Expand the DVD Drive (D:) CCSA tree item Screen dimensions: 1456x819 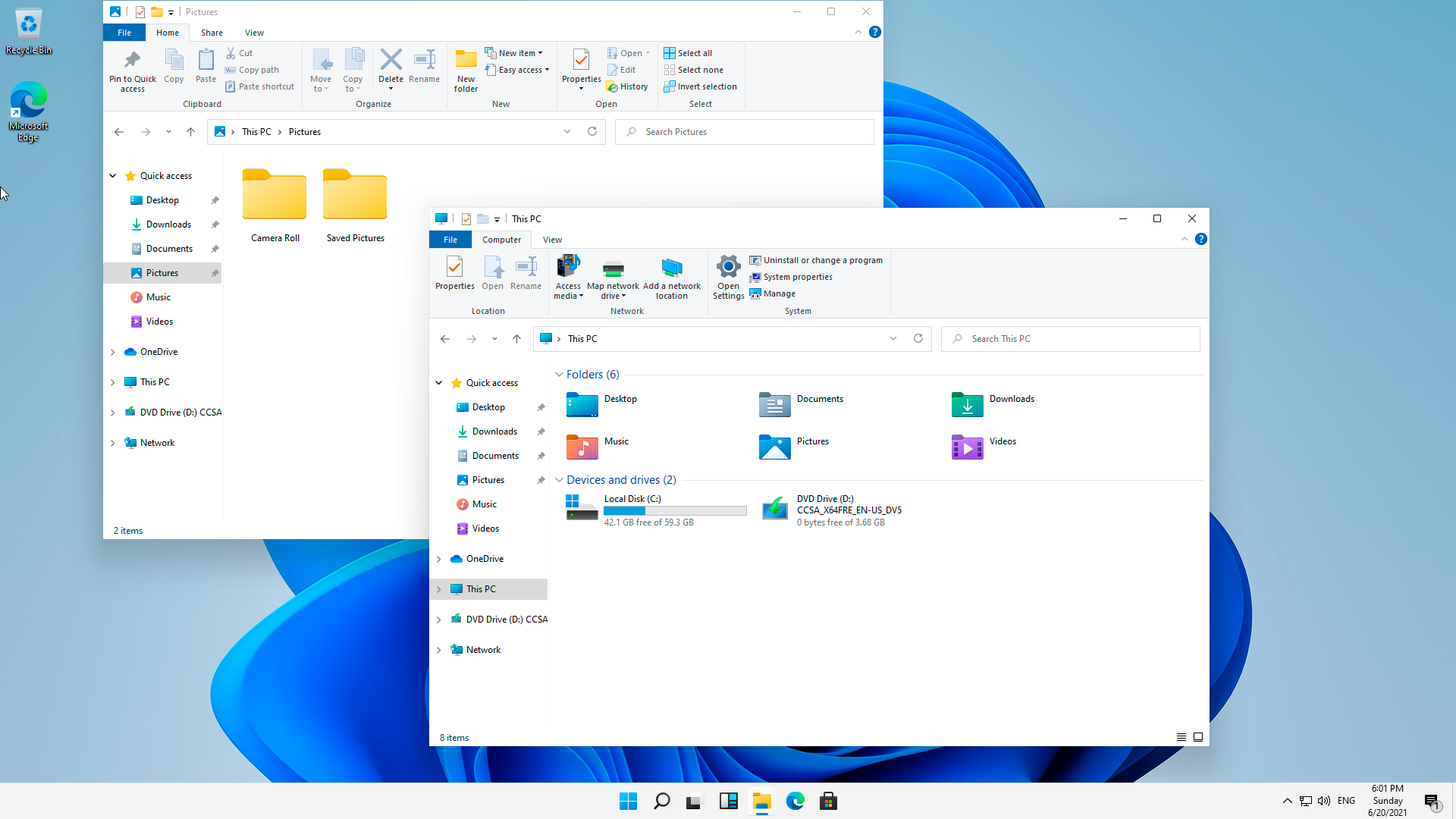pyautogui.click(x=438, y=619)
